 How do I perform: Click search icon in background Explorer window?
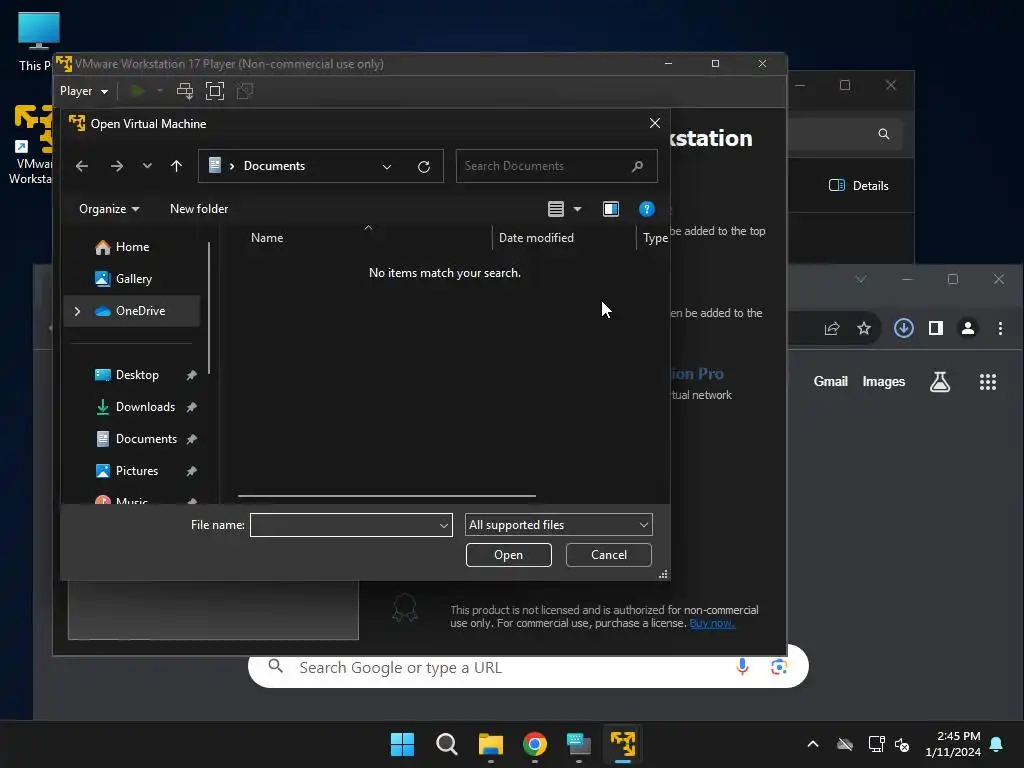point(884,134)
